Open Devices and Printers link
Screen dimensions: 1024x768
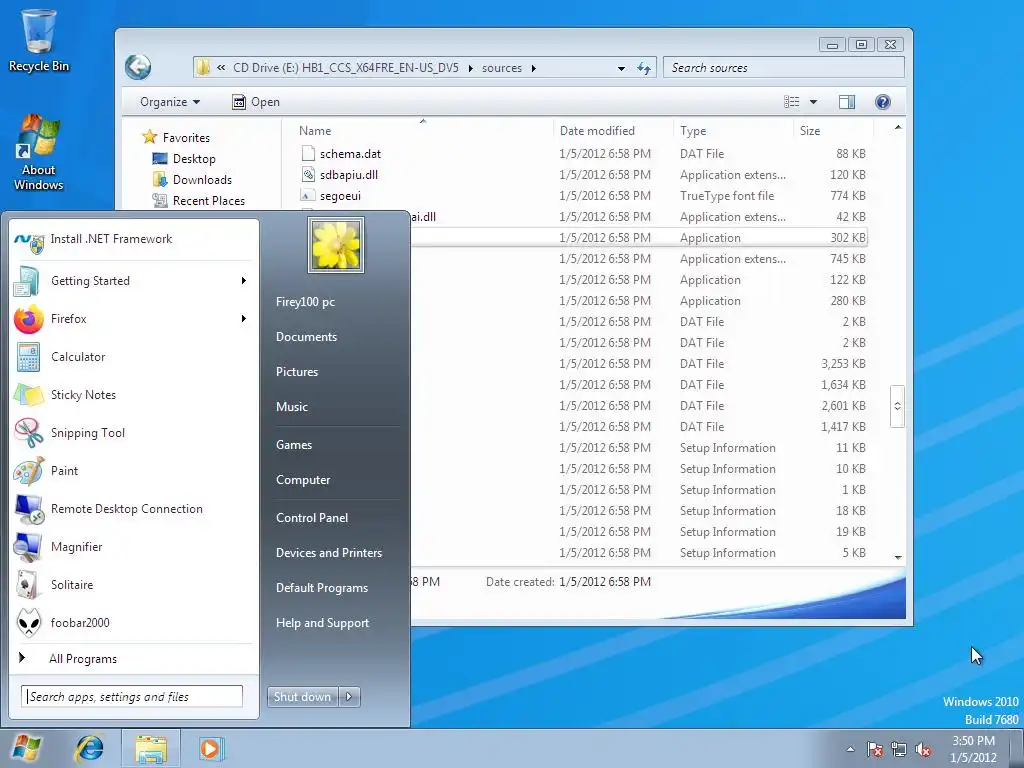pyautogui.click(x=328, y=553)
